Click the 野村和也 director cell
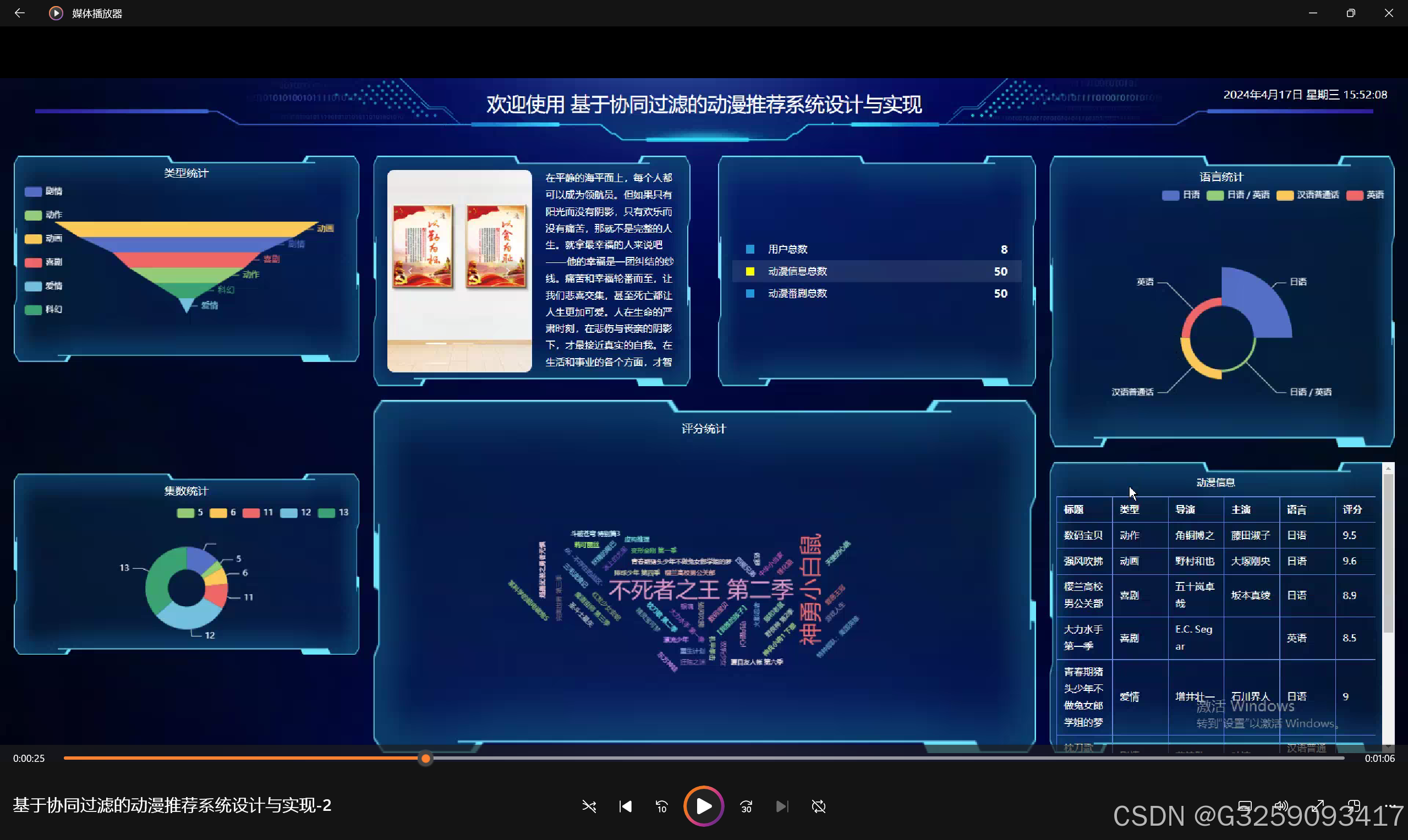 pyautogui.click(x=1195, y=561)
